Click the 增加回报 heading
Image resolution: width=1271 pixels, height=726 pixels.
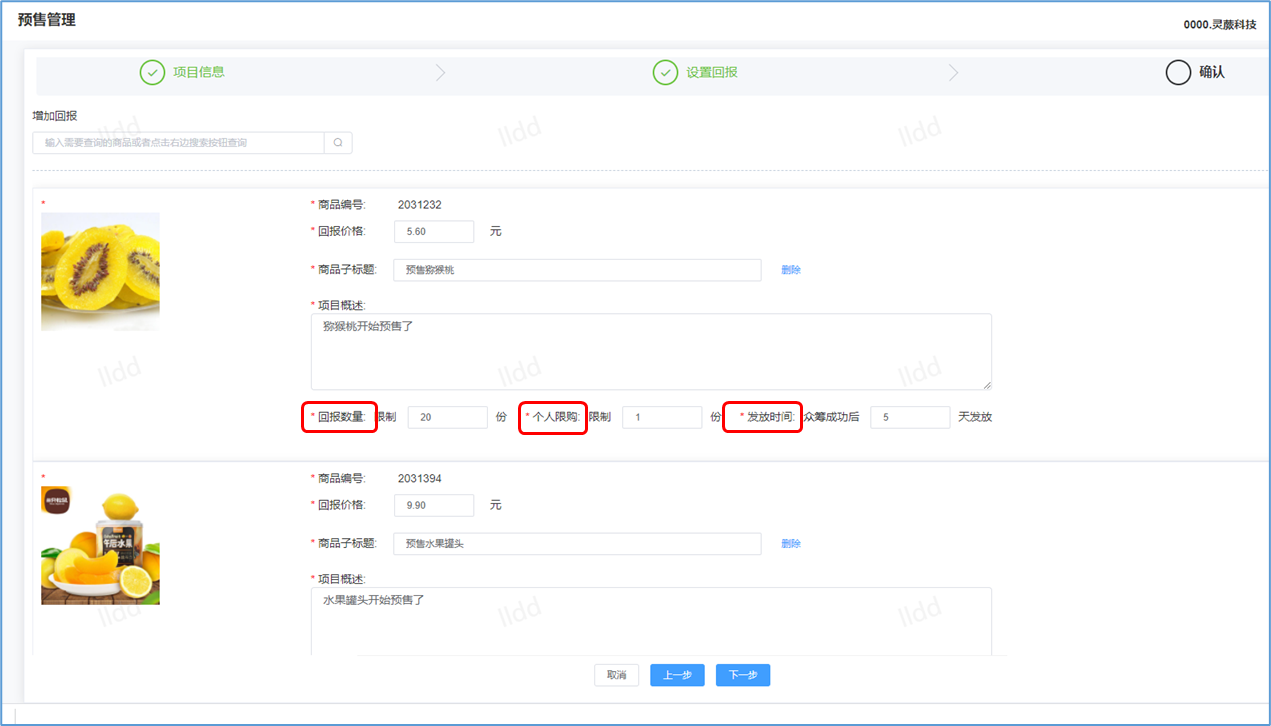55,116
